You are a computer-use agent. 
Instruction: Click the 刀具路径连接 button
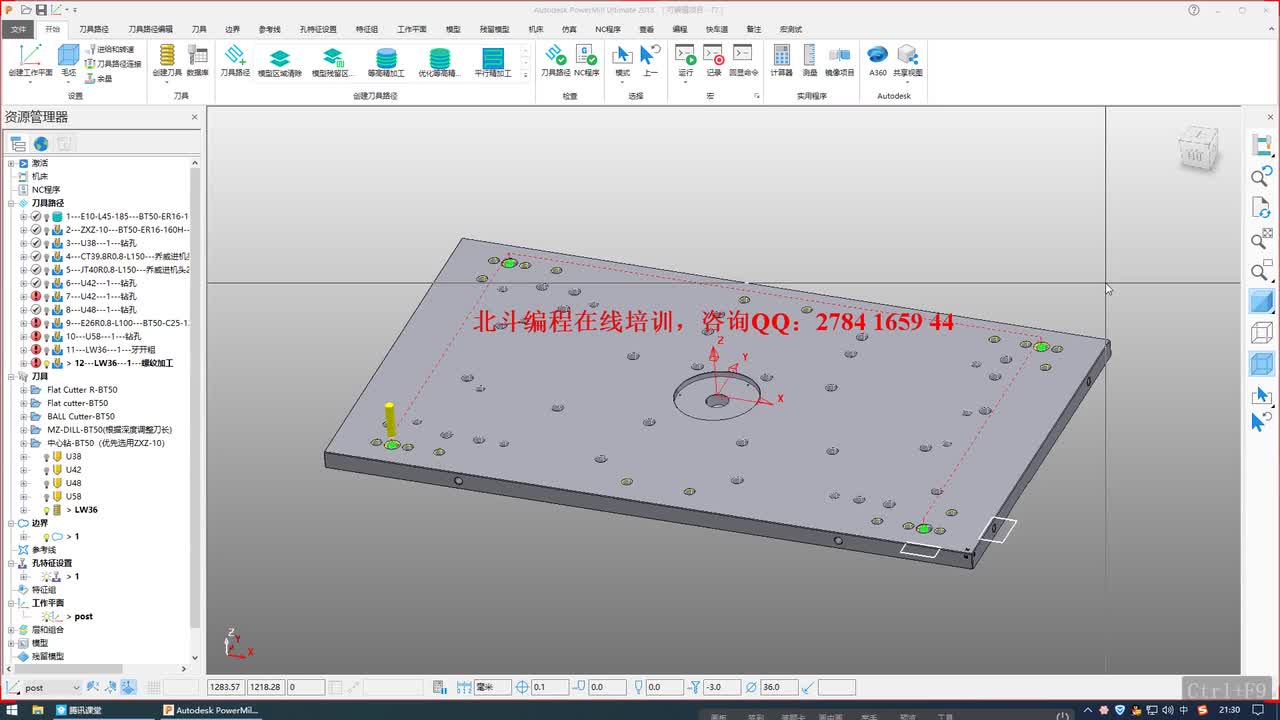click(x=113, y=63)
